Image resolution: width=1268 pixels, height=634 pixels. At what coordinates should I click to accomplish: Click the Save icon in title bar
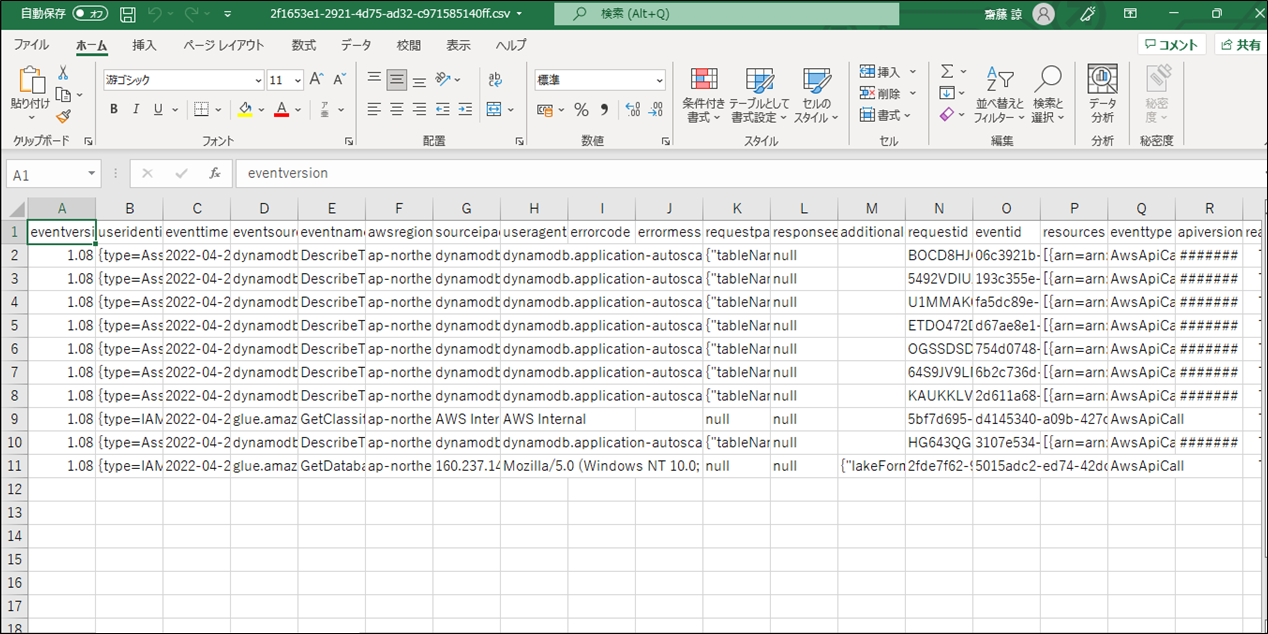point(128,14)
